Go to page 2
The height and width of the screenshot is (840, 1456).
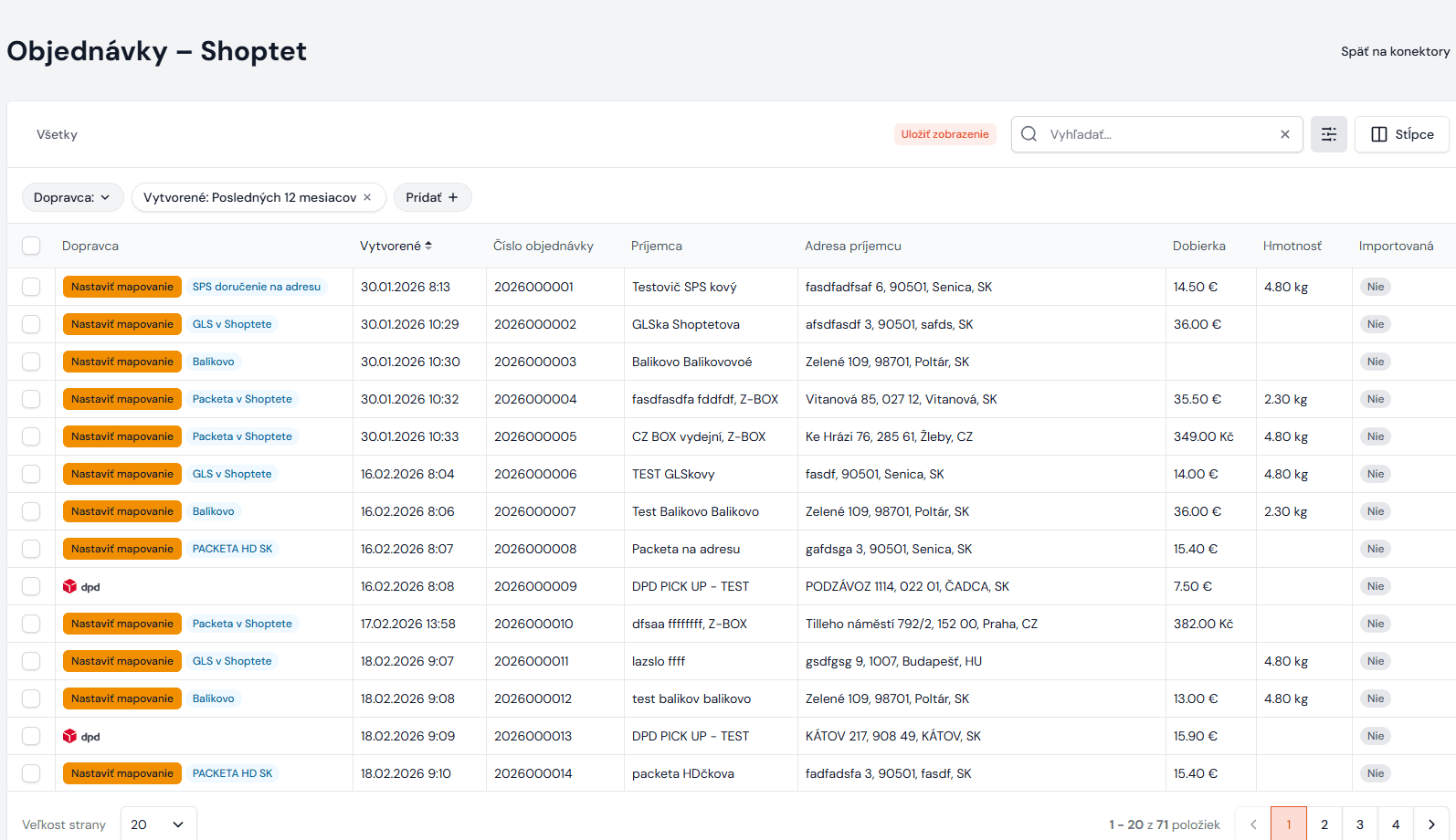tap(1324, 824)
